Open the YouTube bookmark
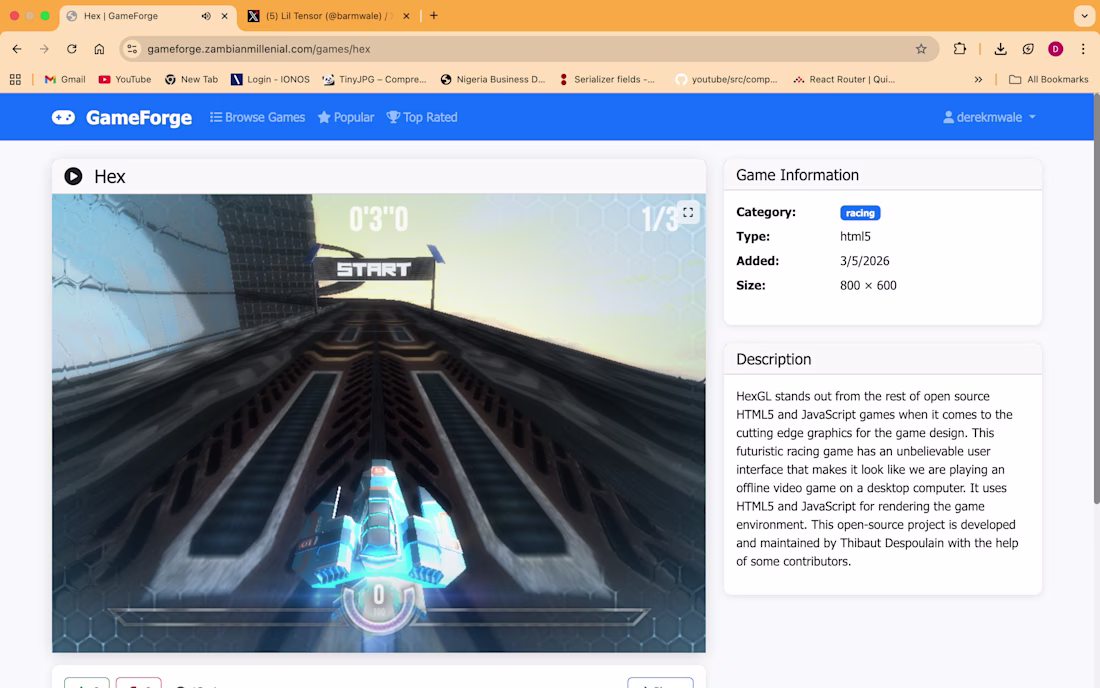 [125, 79]
